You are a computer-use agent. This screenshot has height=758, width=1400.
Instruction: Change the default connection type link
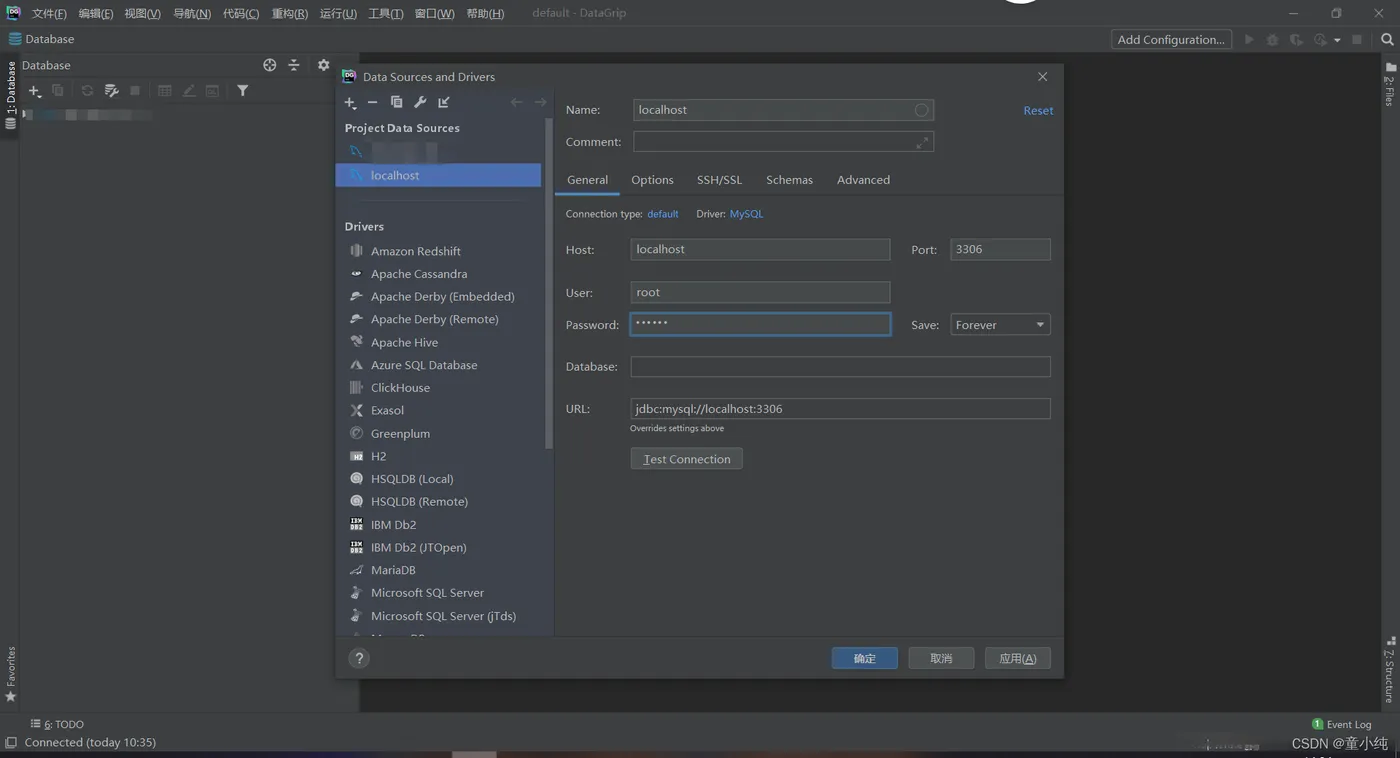pos(662,214)
